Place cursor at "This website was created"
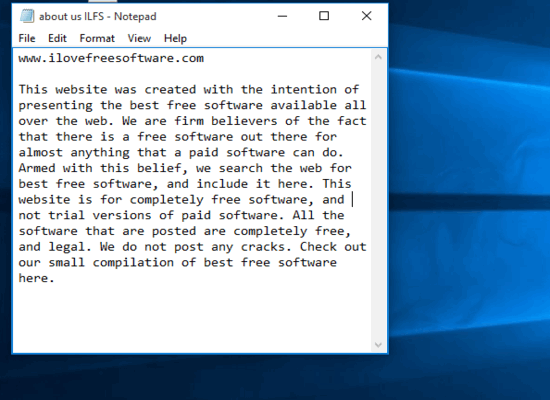Screen dimensions: 550x400 (x=107, y=90)
